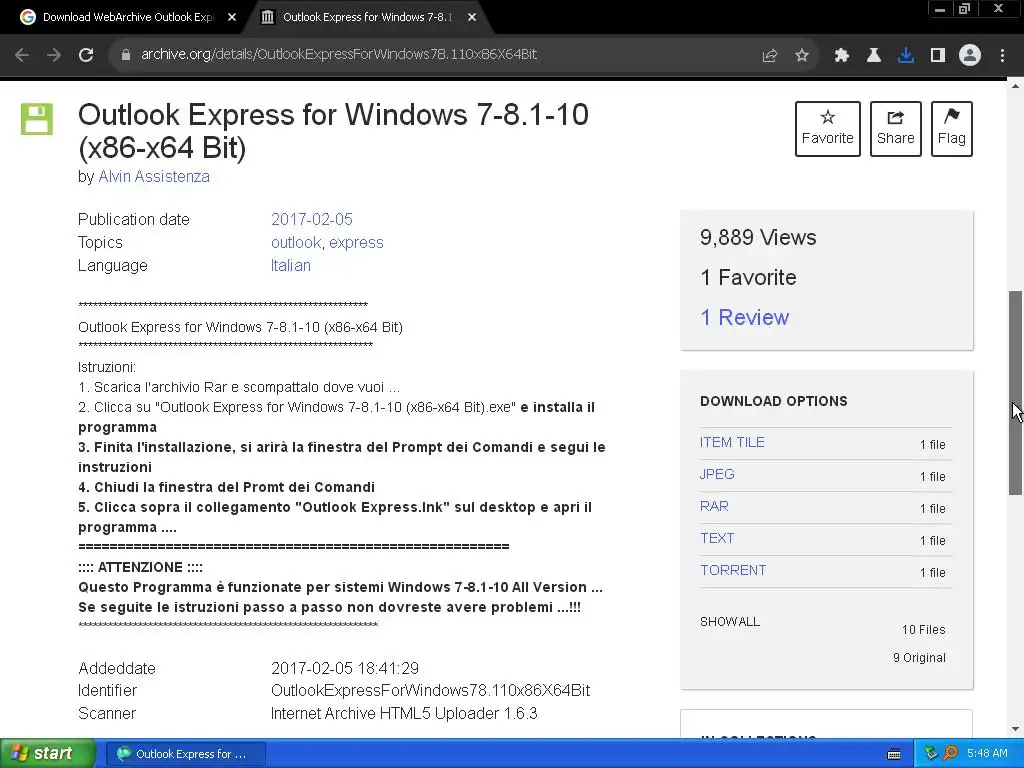Click the tray magnifier search icon

tap(950, 754)
